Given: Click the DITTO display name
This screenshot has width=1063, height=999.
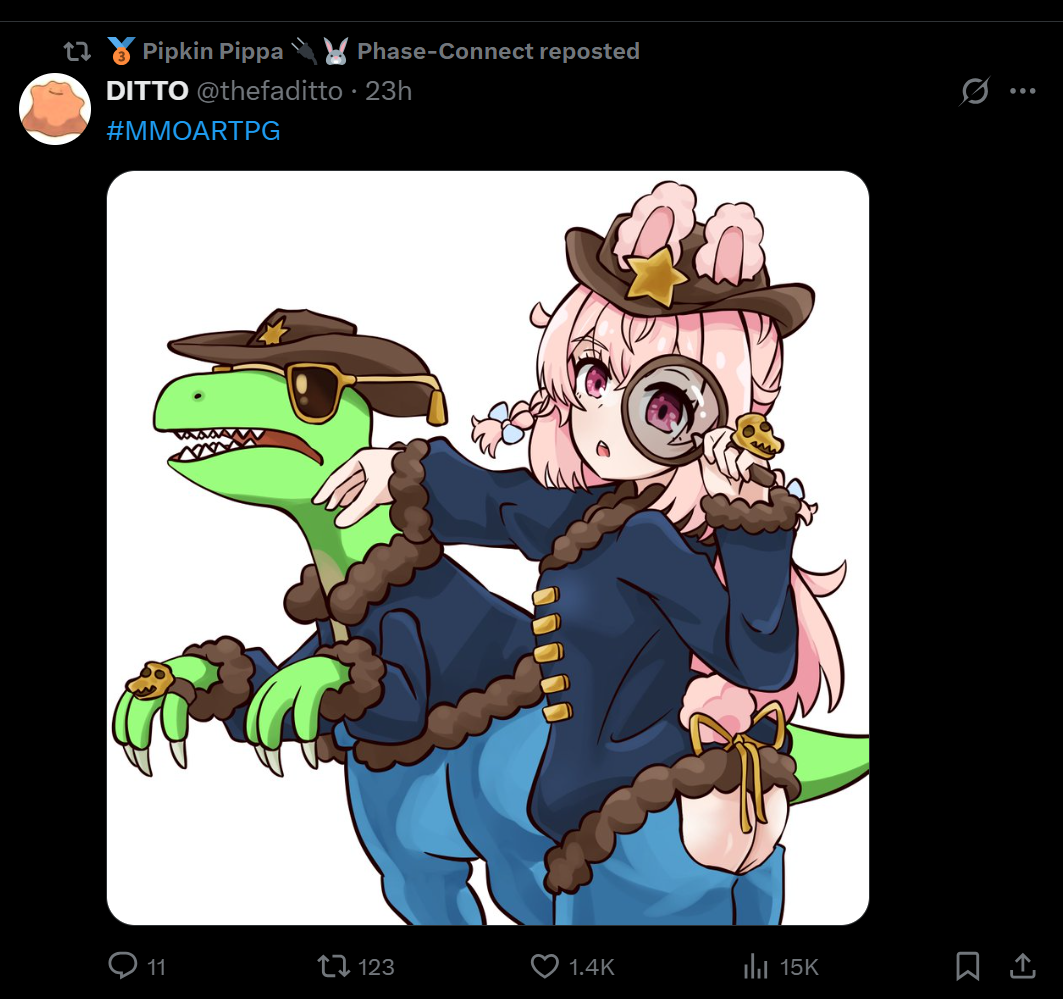Looking at the screenshot, I should [x=147, y=91].
